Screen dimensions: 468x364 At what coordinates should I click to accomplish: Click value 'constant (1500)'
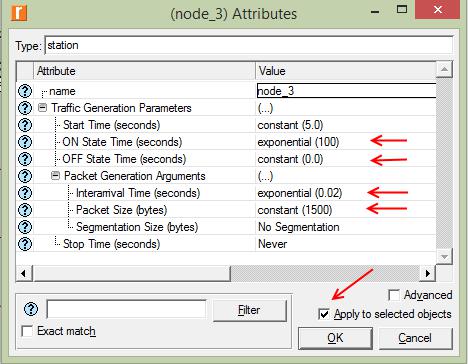[295, 210]
